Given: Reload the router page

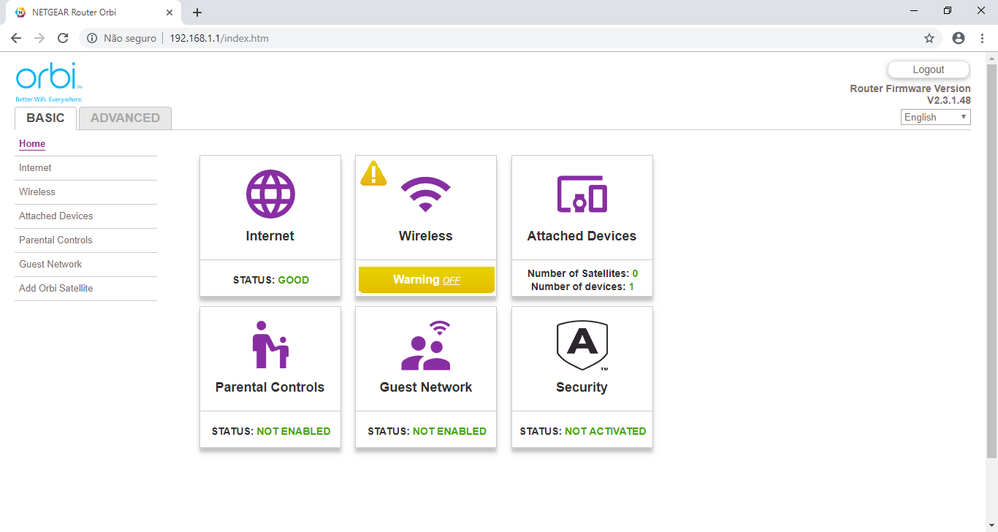Looking at the screenshot, I should pos(62,38).
